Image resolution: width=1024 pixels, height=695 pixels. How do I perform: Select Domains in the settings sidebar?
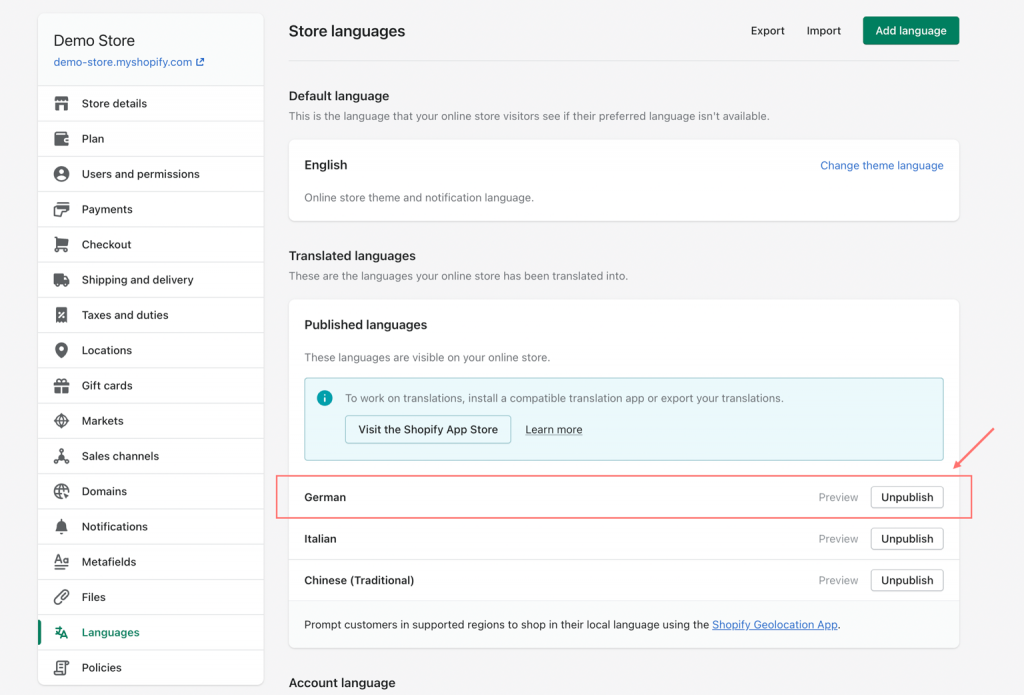click(x=104, y=492)
